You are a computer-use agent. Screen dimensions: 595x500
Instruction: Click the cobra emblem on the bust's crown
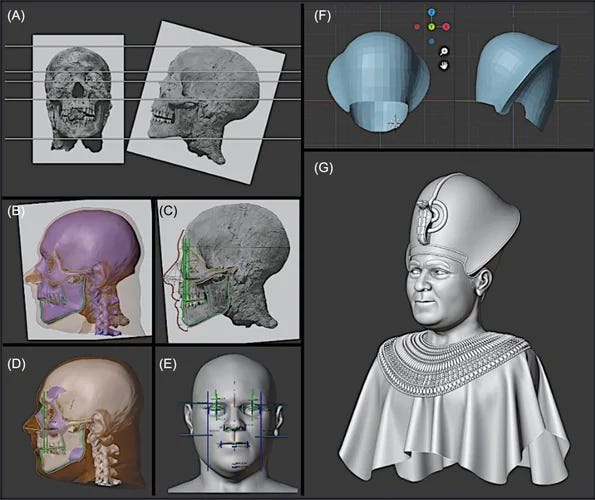pyautogui.click(x=424, y=221)
